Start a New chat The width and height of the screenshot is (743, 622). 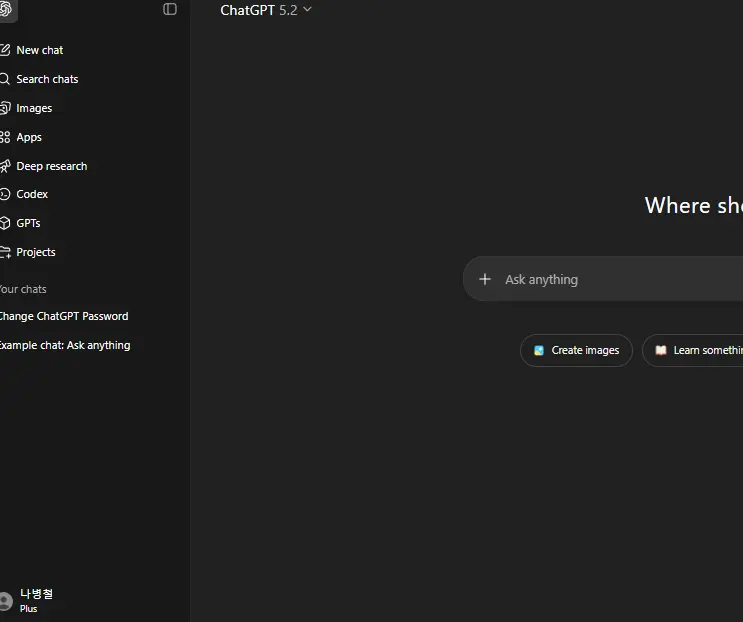(x=40, y=50)
